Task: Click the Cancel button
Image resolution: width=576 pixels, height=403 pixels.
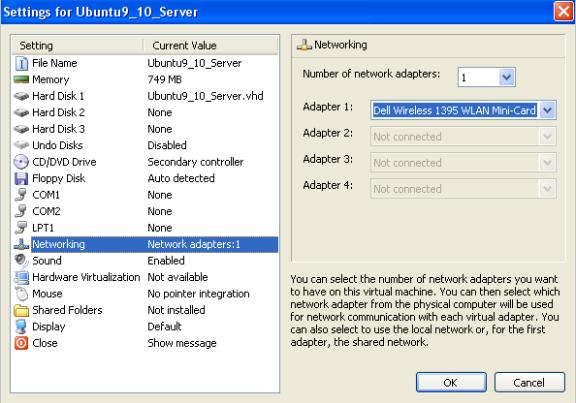Action: point(529,382)
